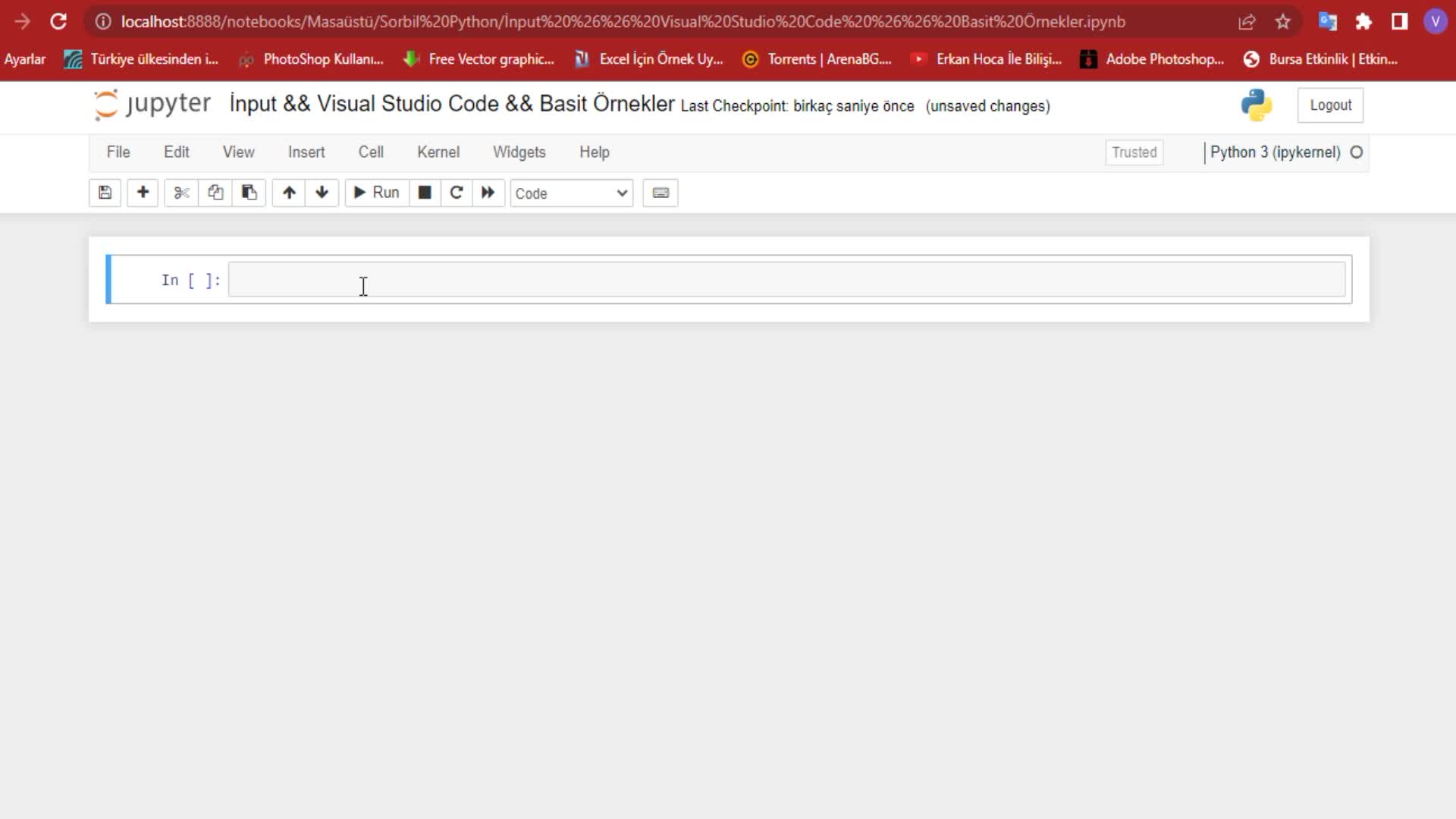Restart the kernel icon
Viewport: 1456px width, 819px height.
click(x=456, y=193)
